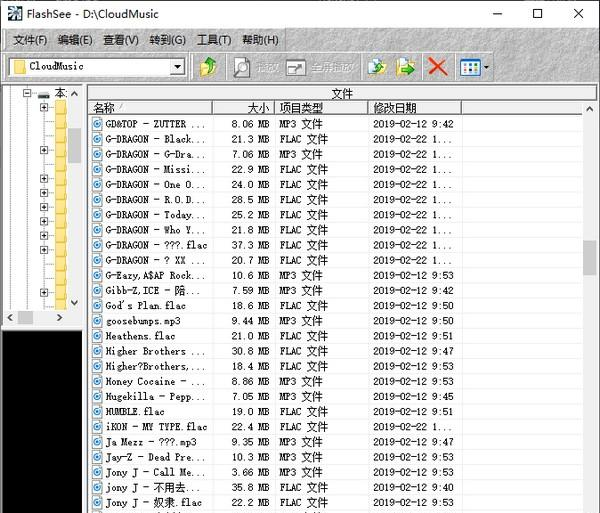Select file Higher Brothers ...
Viewport: 600px width, 513px height.
click(x=155, y=351)
